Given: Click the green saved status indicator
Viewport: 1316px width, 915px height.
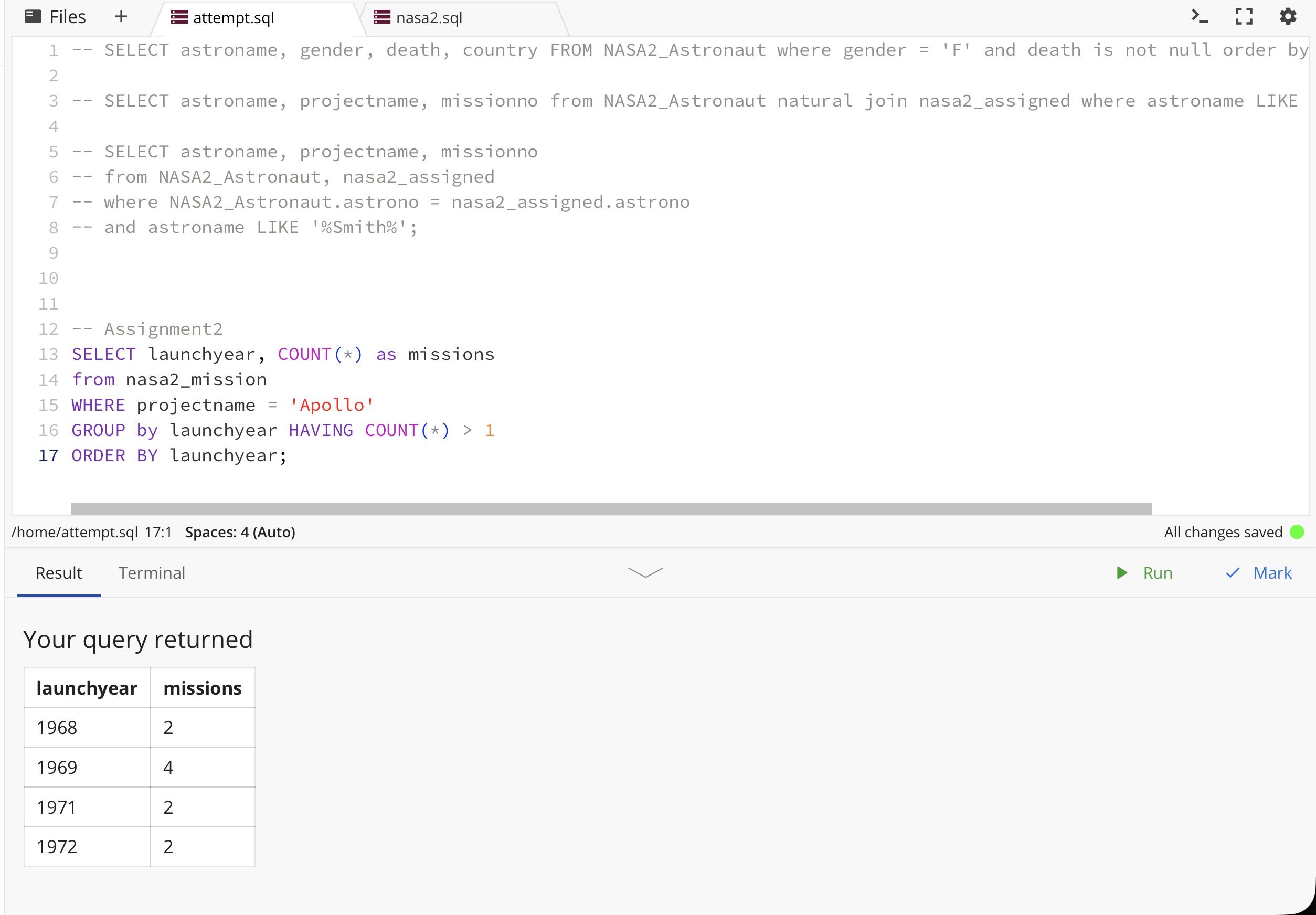Looking at the screenshot, I should click(1297, 531).
